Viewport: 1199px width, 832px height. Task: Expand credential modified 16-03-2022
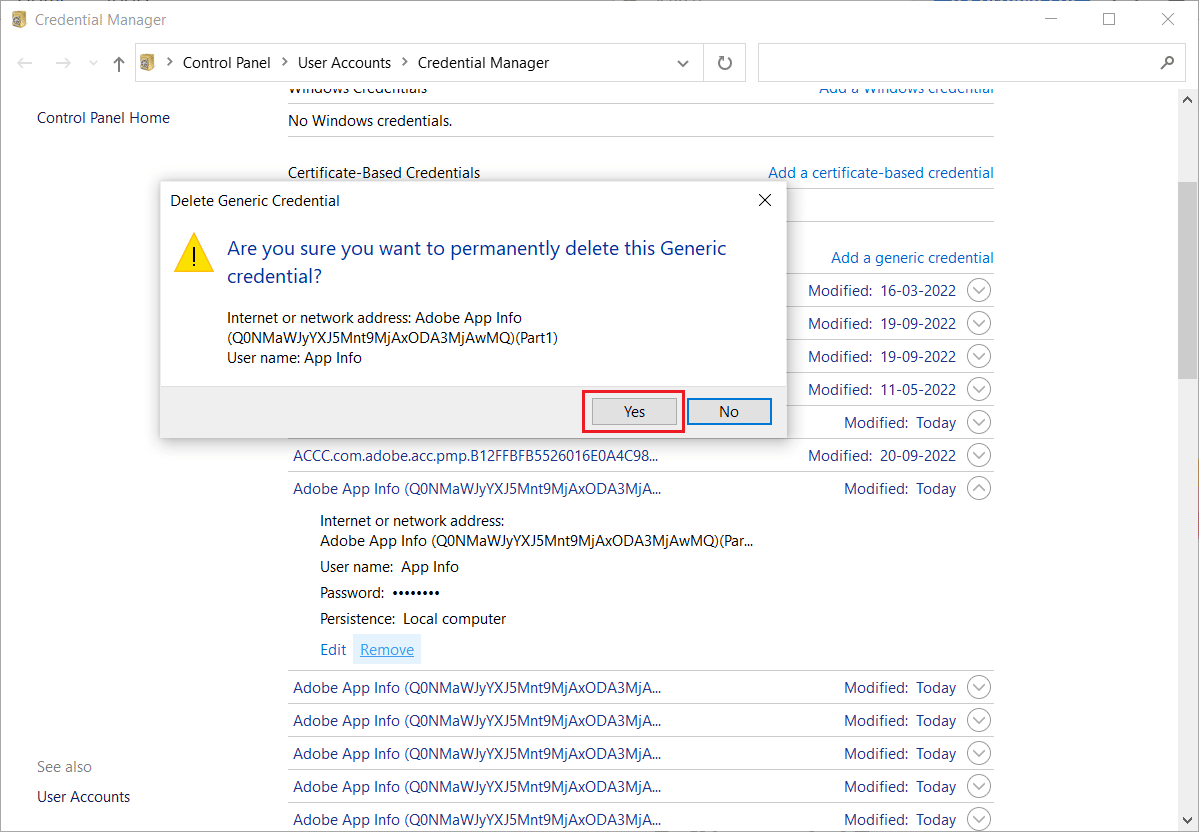979,291
